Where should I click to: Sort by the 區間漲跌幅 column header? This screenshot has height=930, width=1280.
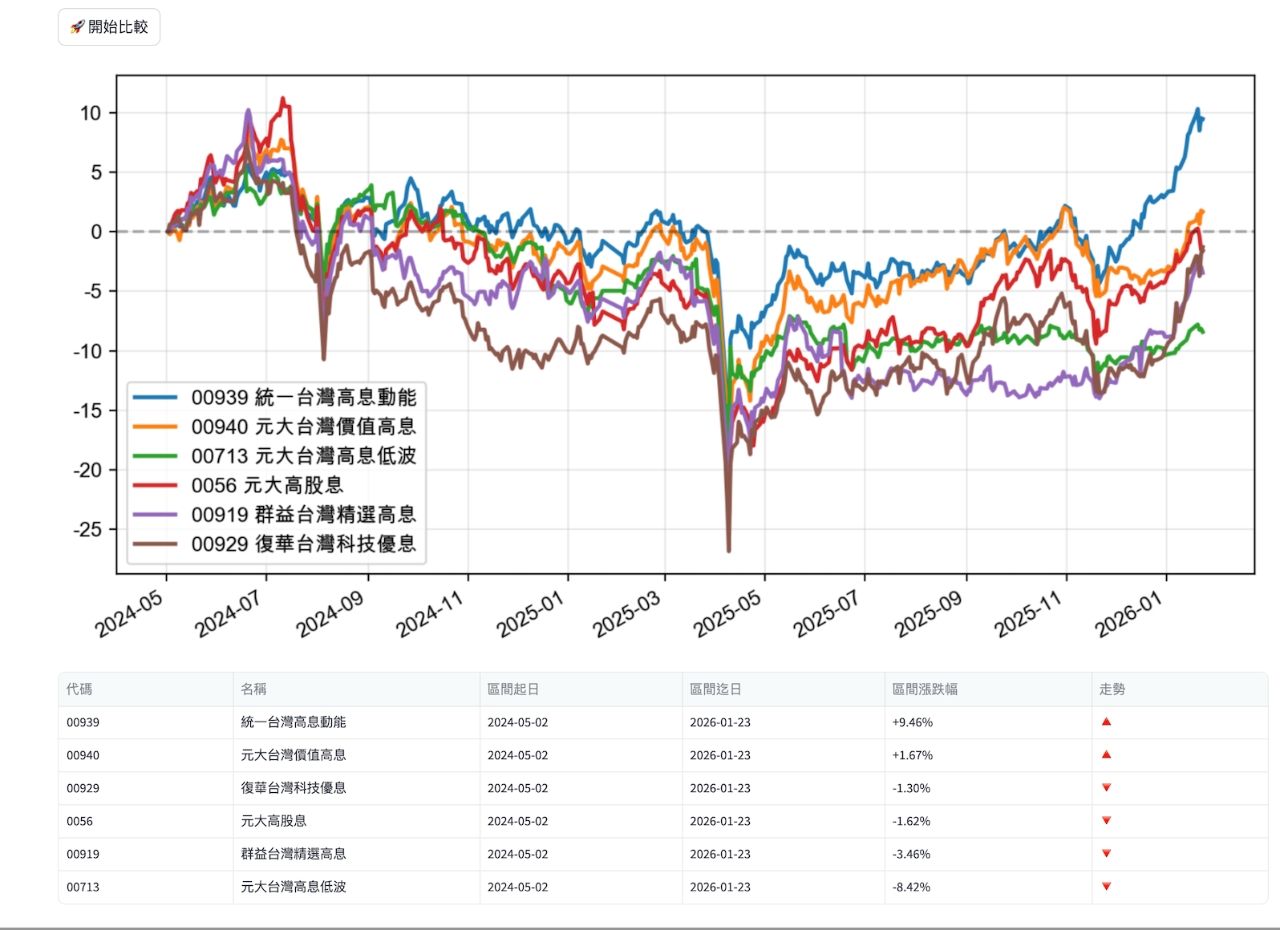(x=918, y=690)
